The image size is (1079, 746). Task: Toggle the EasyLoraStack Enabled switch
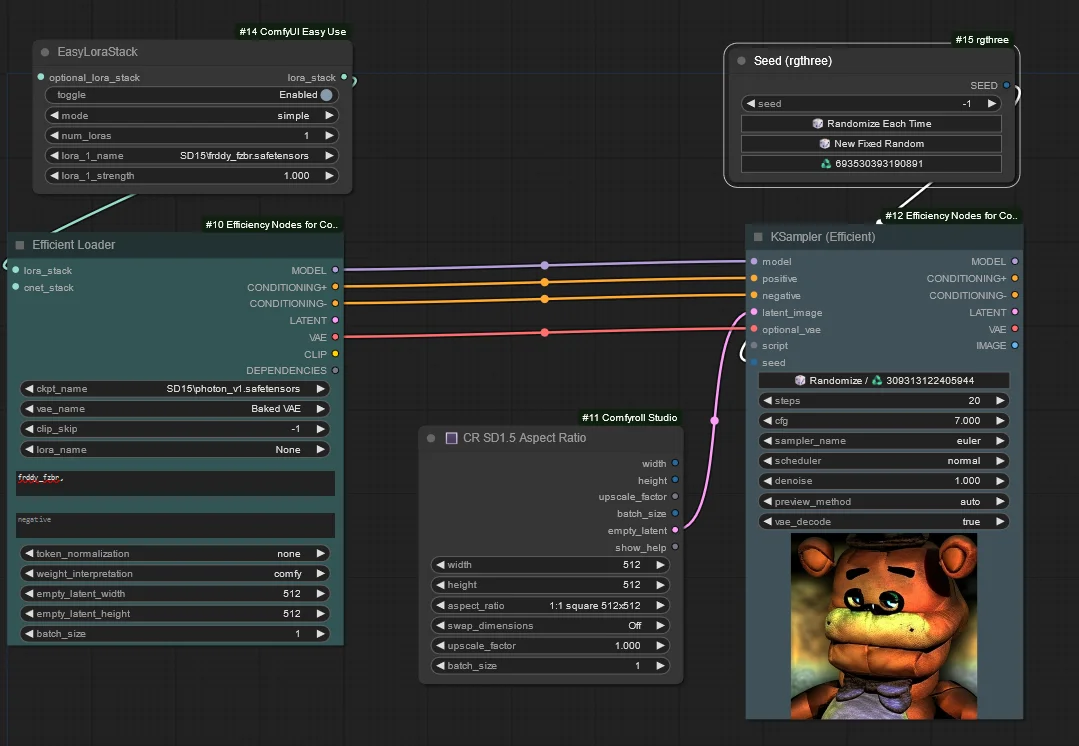click(192, 95)
